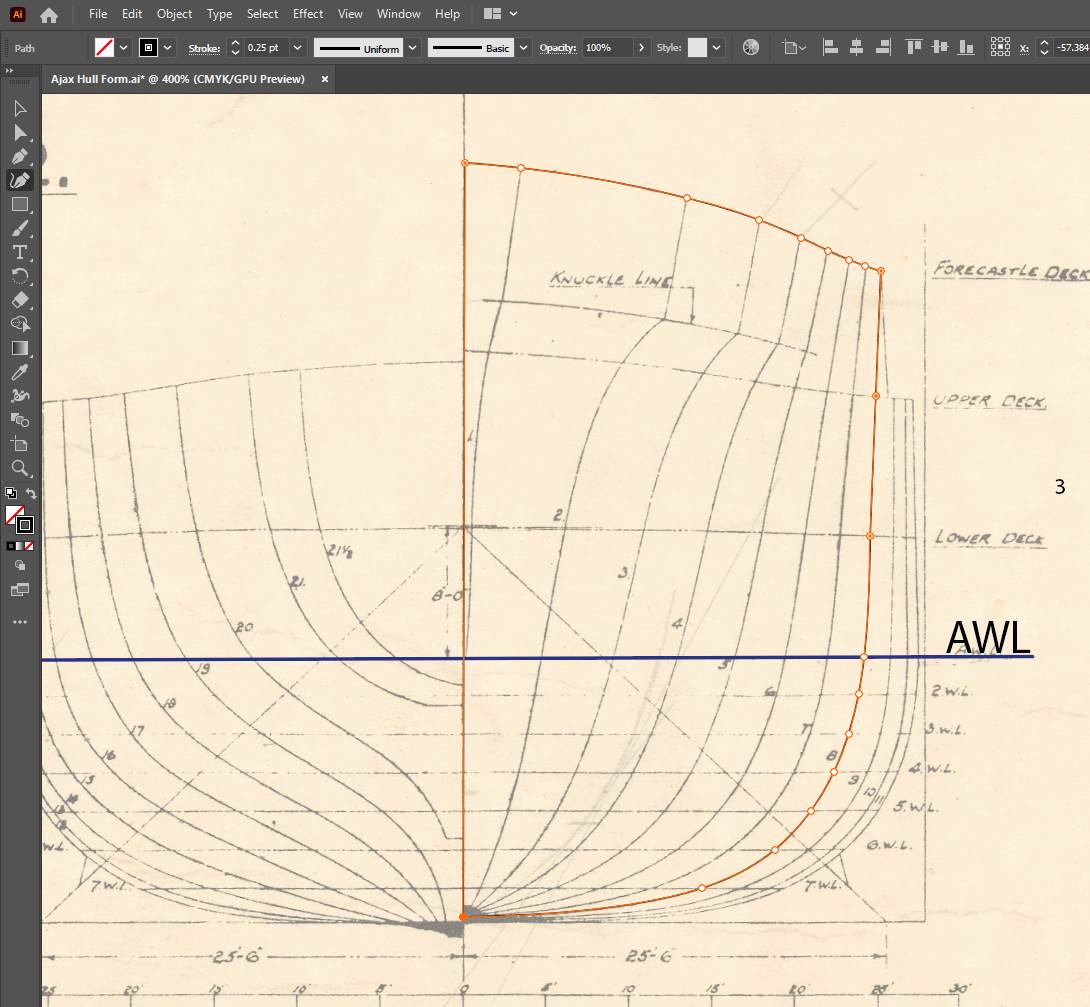
Task: Set paint mode to None
Action: click(29, 546)
